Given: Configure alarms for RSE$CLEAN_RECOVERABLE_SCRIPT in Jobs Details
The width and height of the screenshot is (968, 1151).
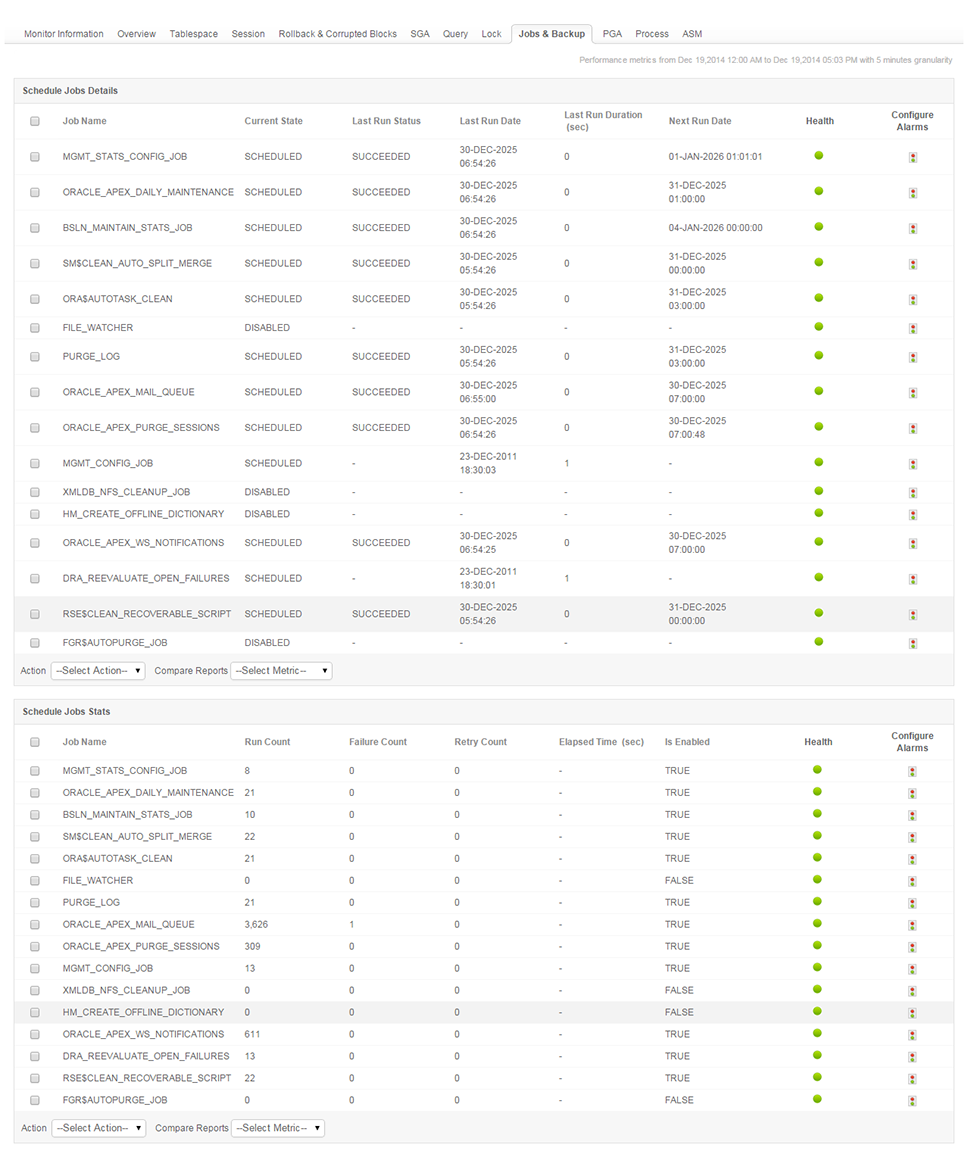Looking at the screenshot, I should pos(913,615).
